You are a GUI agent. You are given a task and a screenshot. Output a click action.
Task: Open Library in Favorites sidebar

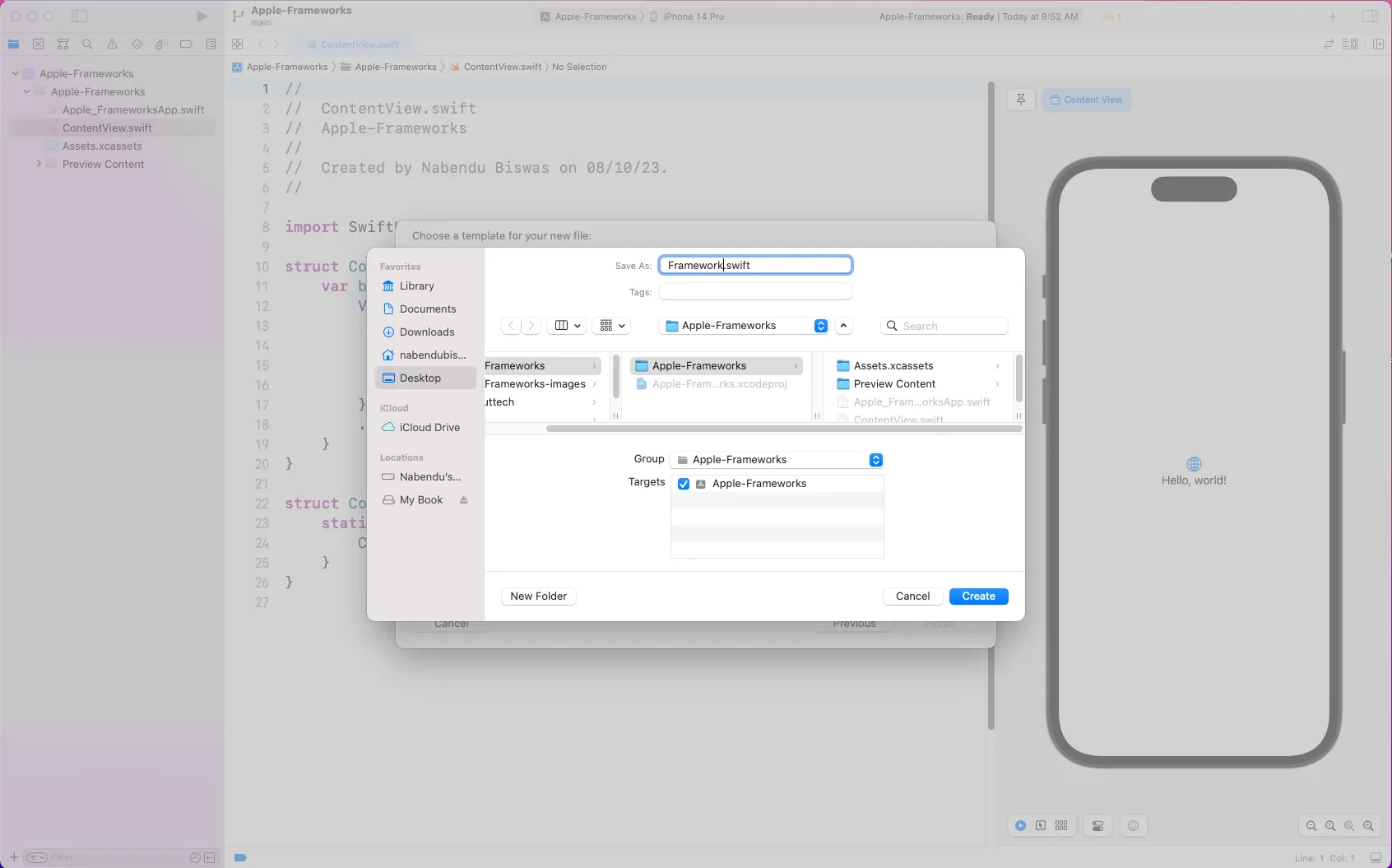click(x=425, y=285)
